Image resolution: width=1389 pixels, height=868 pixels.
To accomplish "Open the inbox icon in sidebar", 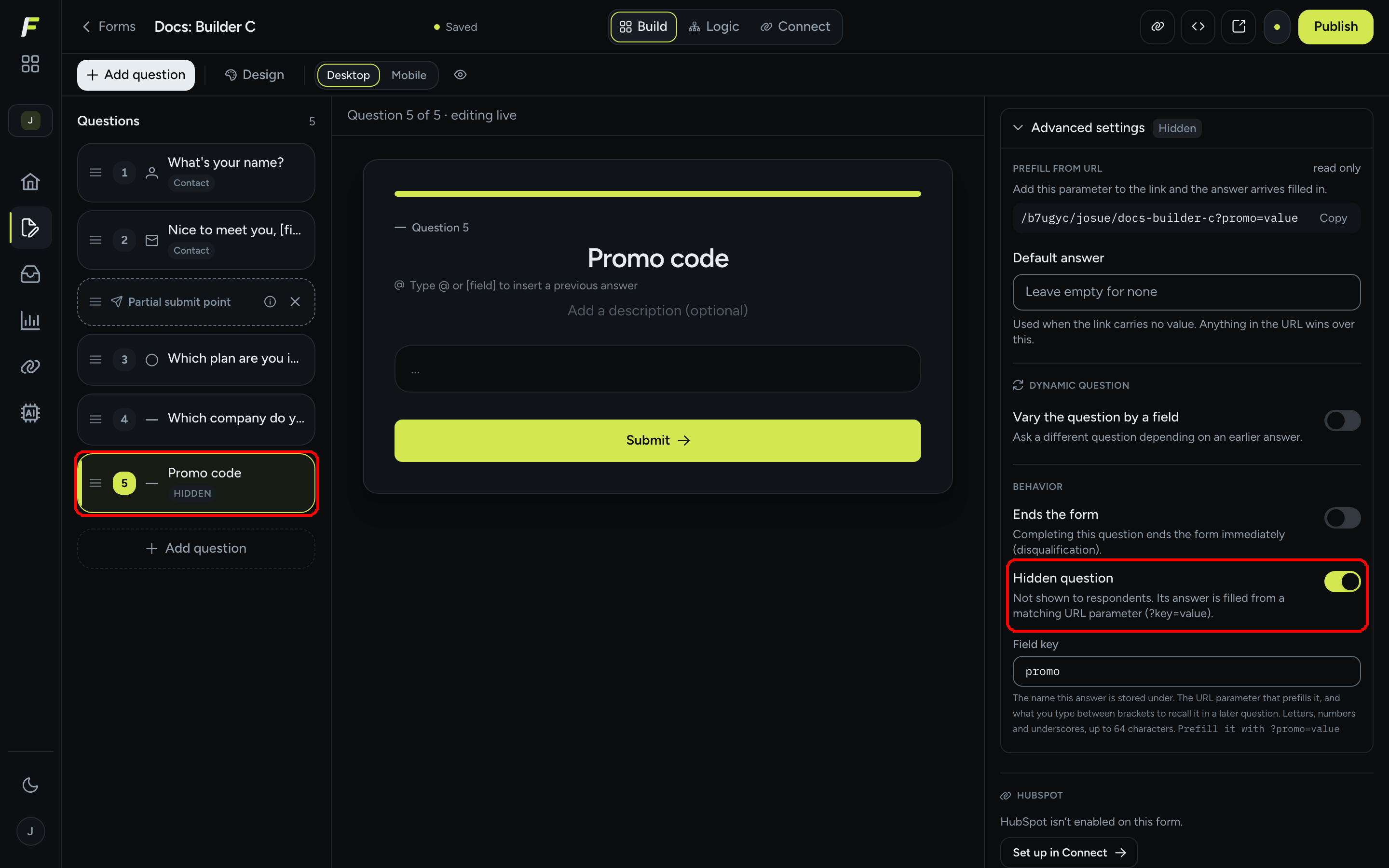I will pos(30,274).
